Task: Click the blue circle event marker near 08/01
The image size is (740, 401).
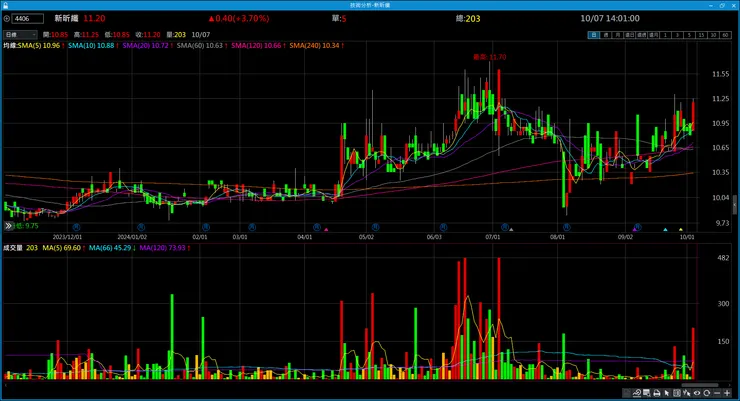Action: click(567, 227)
